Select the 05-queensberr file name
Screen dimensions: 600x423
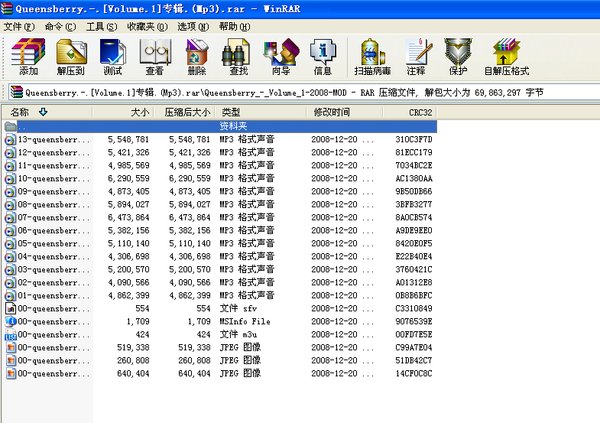coord(54,244)
